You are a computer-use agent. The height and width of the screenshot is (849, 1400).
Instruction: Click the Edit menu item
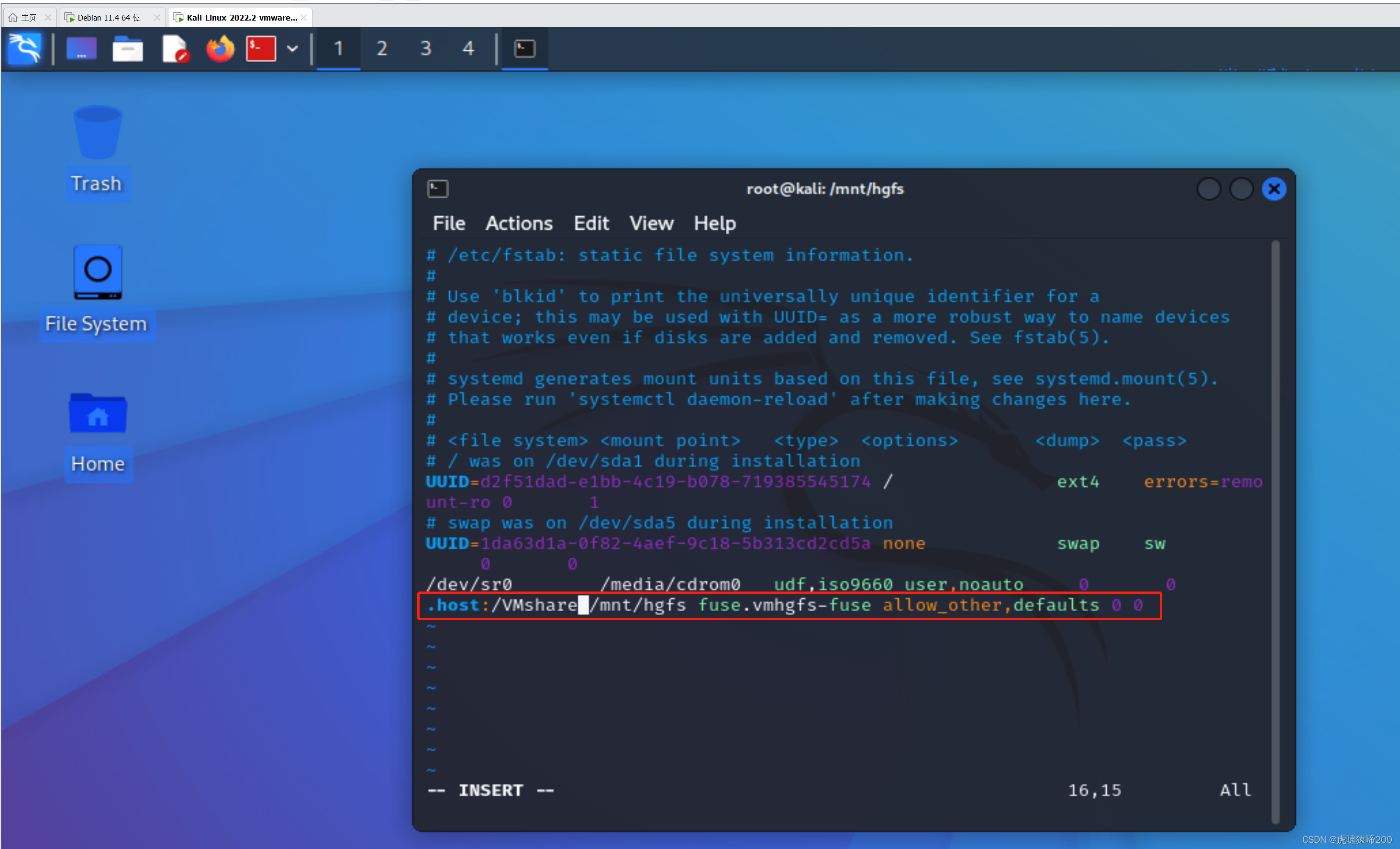click(591, 222)
